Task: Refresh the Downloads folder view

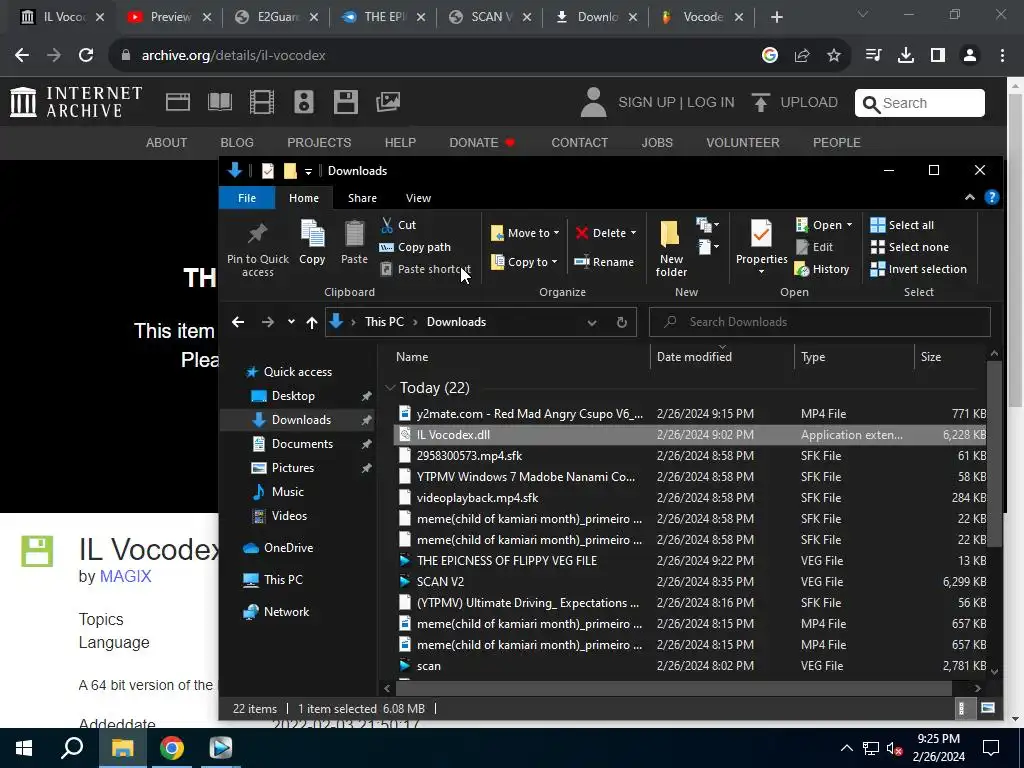Action: 622,322
